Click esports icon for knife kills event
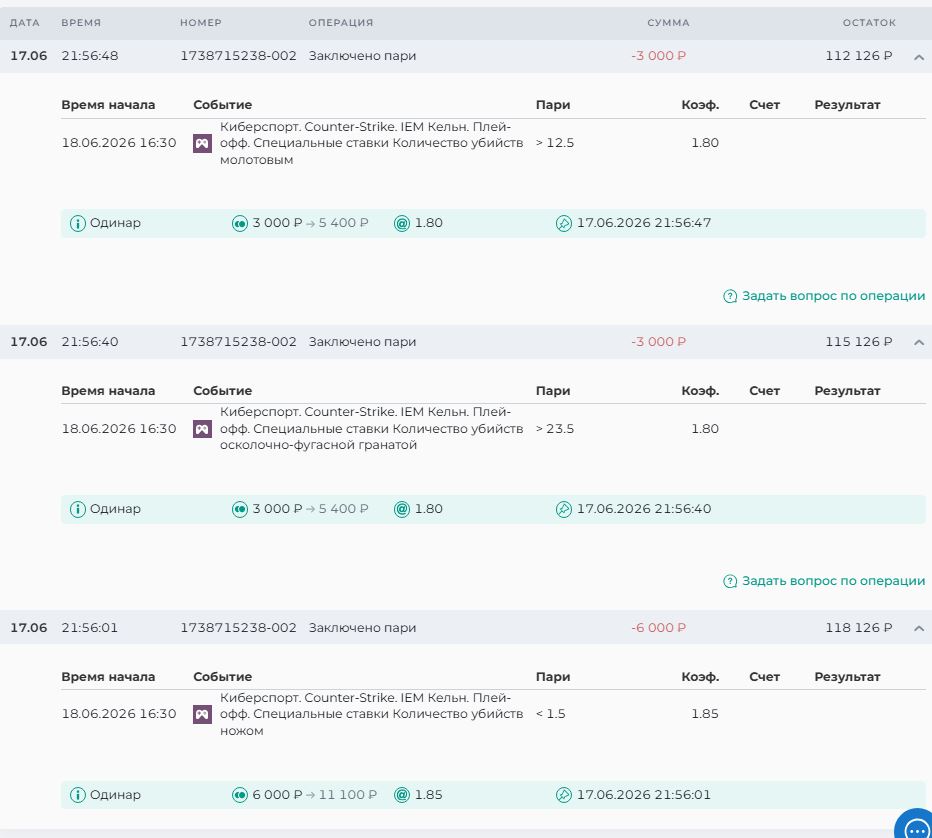The width and height of the screenshot is (932, 838). point(202,714)
